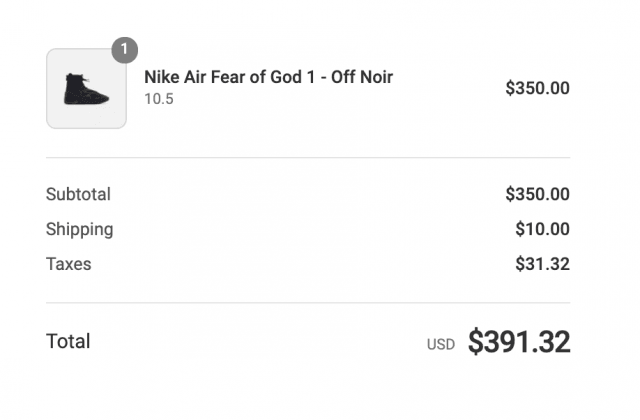This screenshot has height=420, width=640.
Task: Click the USD currency indicator
Action: [441, 344]
